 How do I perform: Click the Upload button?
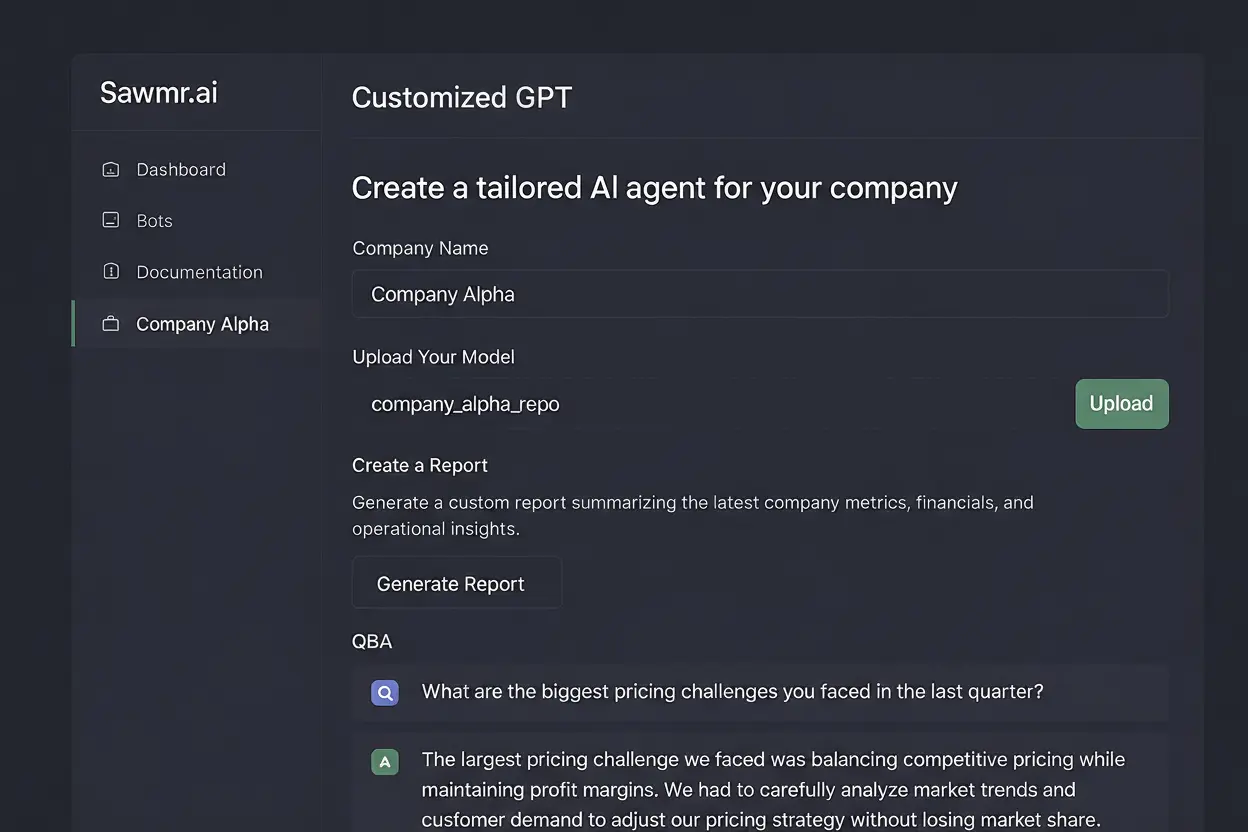pyautogui.click(x=1121, y=403)
